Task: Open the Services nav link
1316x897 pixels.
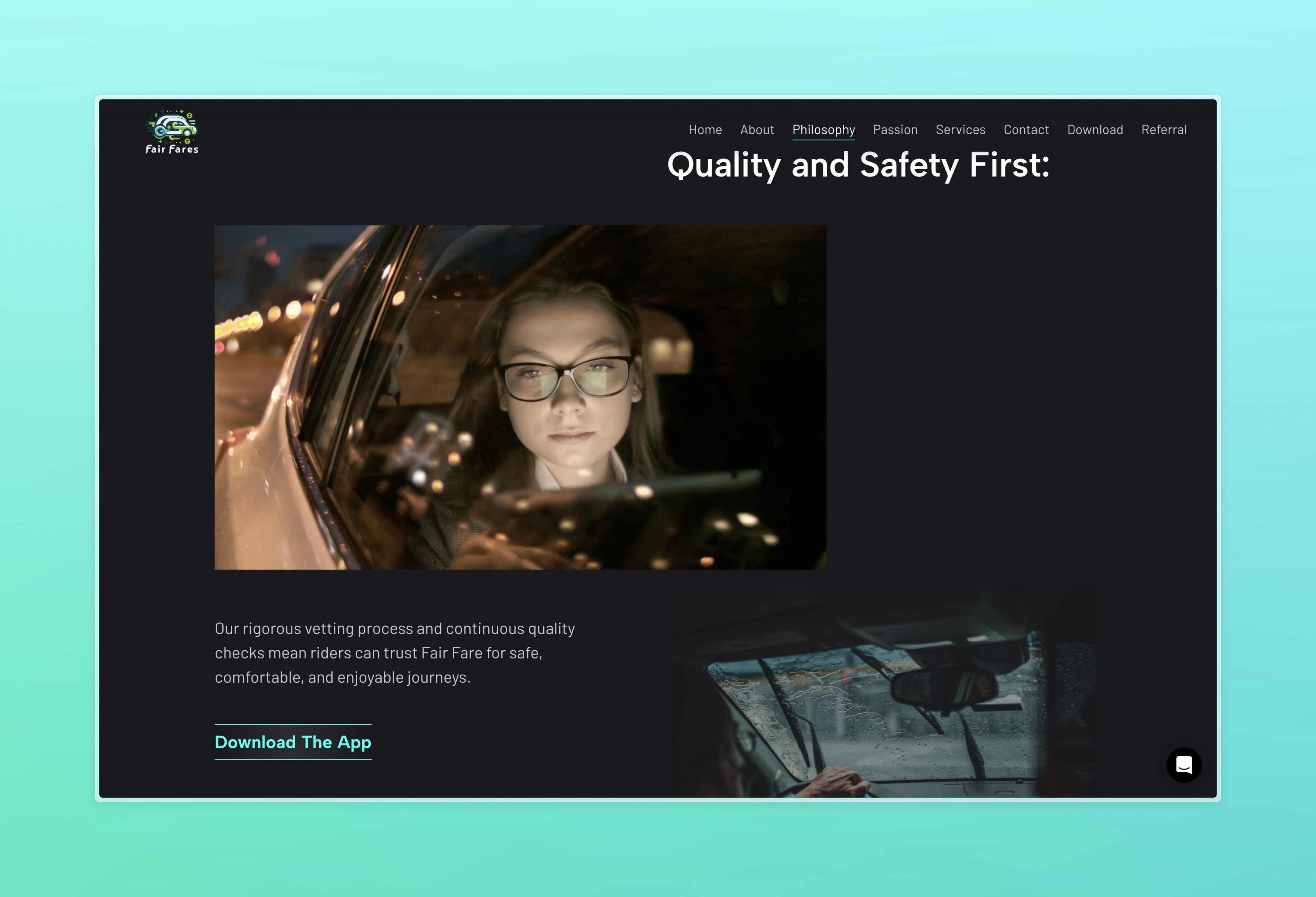Action: coord(960,130)
